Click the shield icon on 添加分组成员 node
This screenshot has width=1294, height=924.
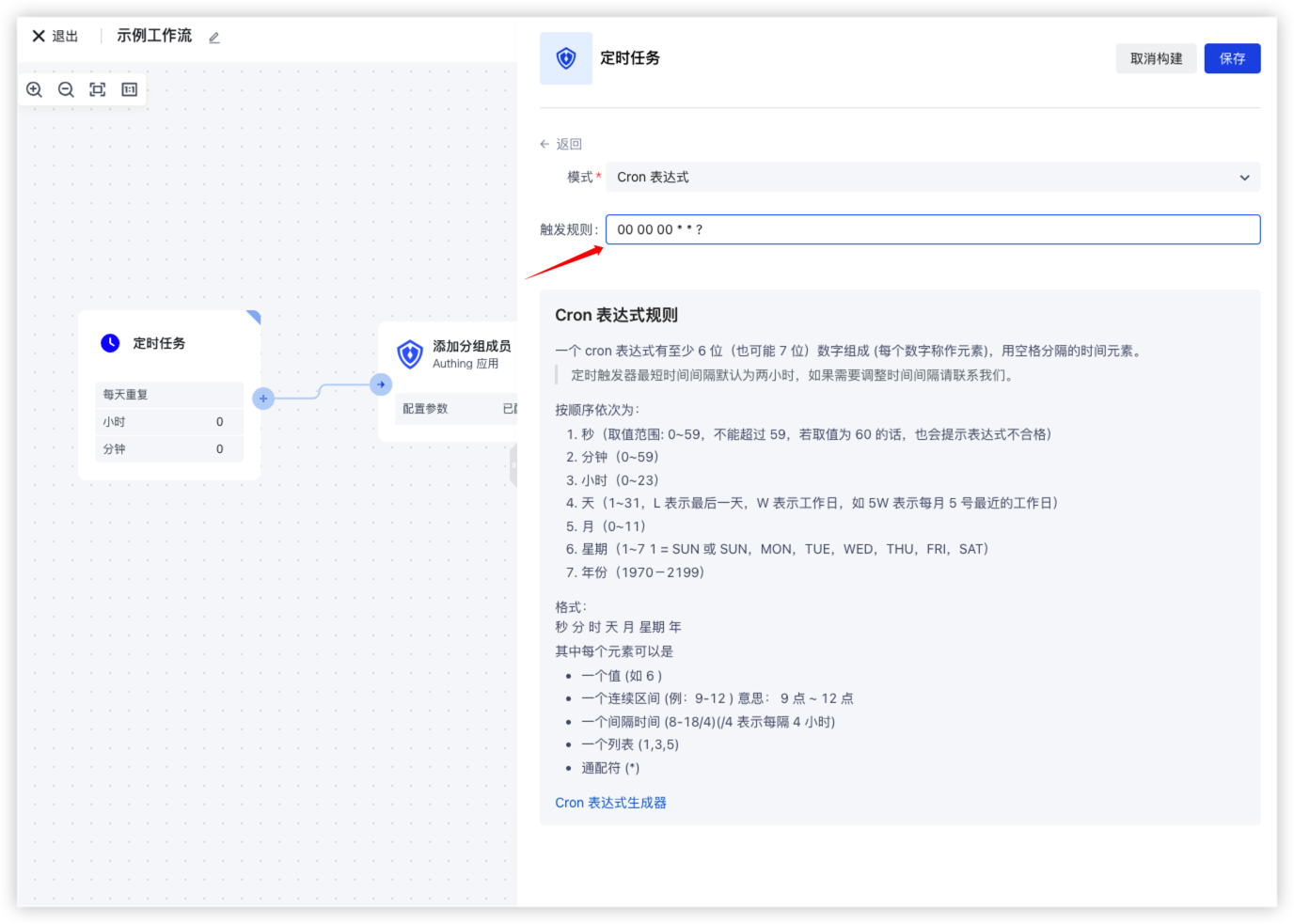click(x=410, y=354)
